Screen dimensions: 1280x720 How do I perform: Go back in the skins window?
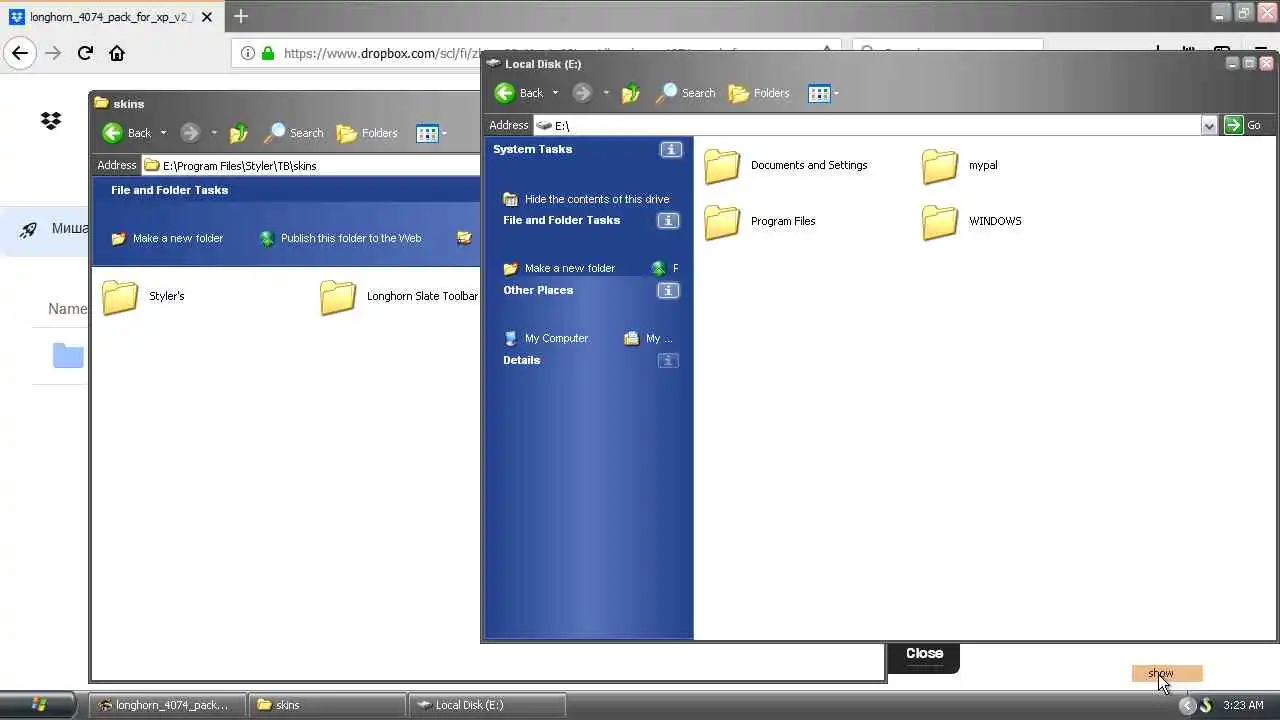tap(126, 133)
